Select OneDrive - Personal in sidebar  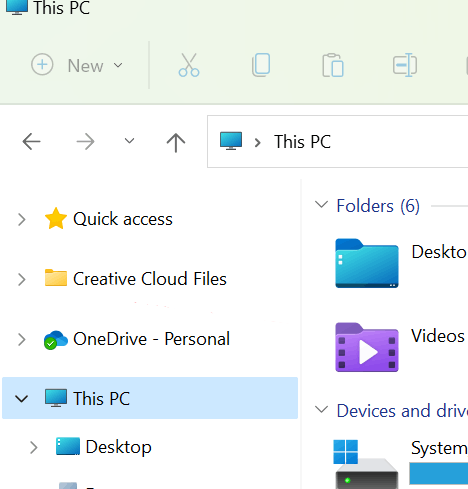[x=151, y=339]
